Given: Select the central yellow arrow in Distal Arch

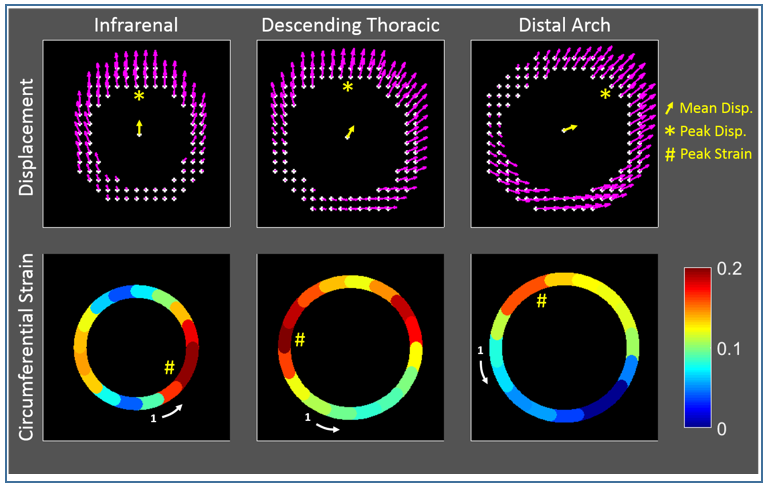Looking at the screenshot, I should click(569, 128).
